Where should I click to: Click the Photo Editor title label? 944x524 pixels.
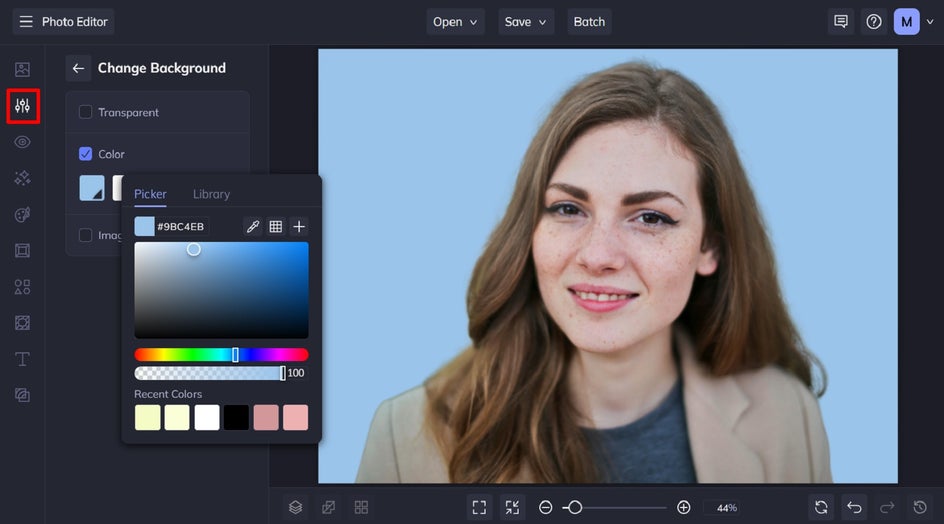pyautogui.click(x=75, y=22)
